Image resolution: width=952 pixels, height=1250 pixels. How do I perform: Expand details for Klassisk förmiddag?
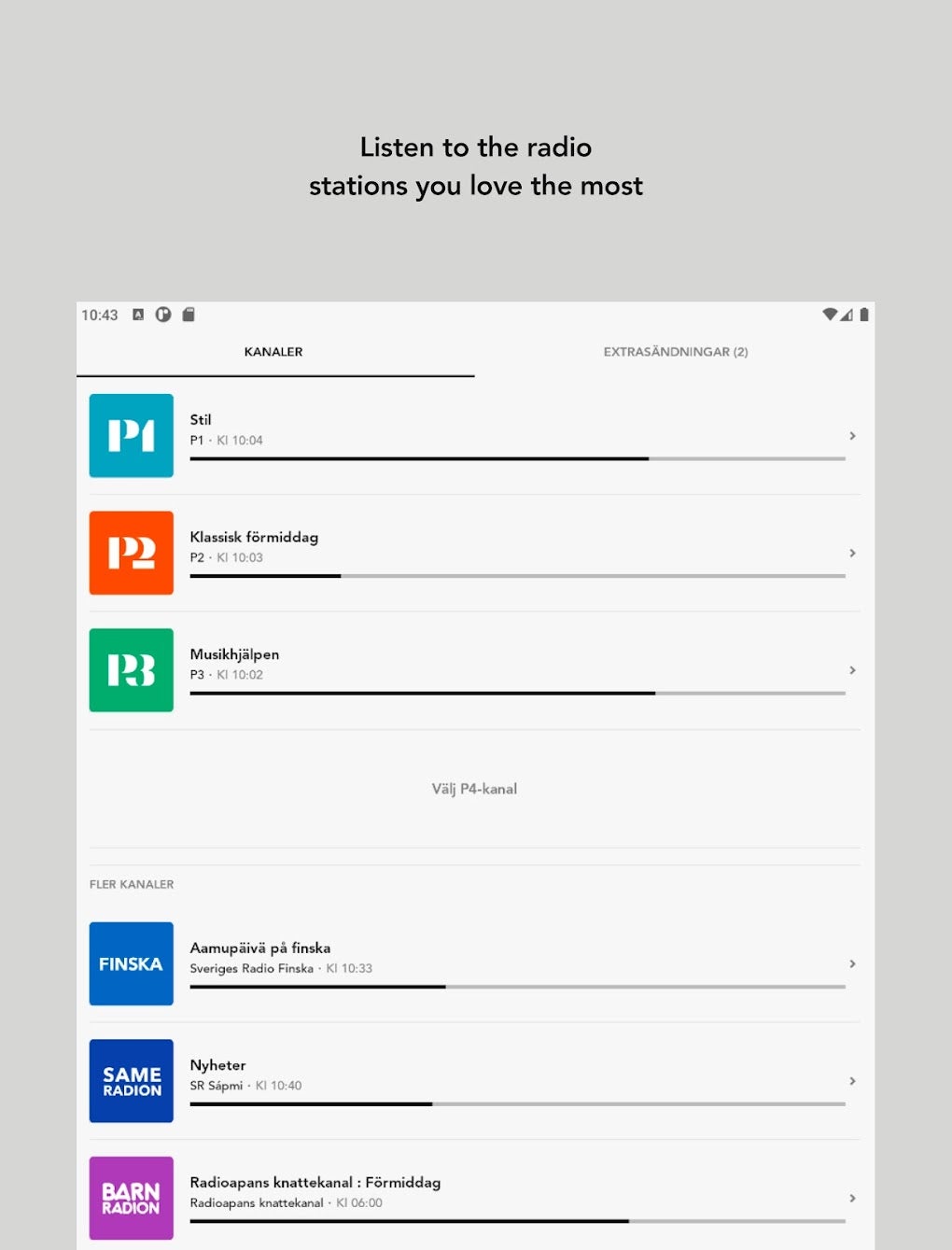[x=852, y=553]
